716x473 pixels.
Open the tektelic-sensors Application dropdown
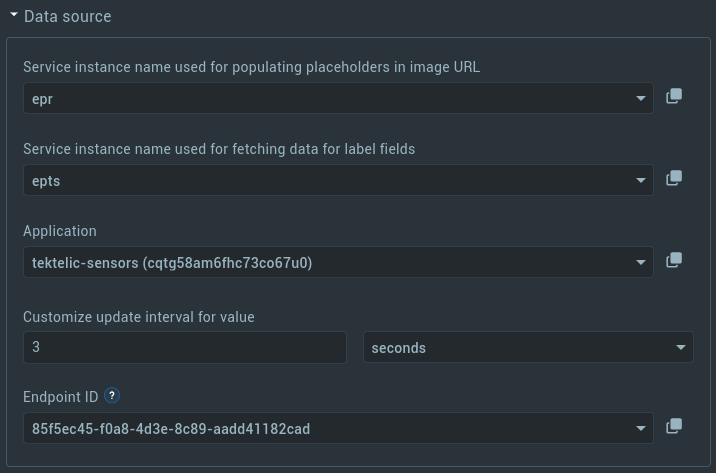click(x=338, y=262)
